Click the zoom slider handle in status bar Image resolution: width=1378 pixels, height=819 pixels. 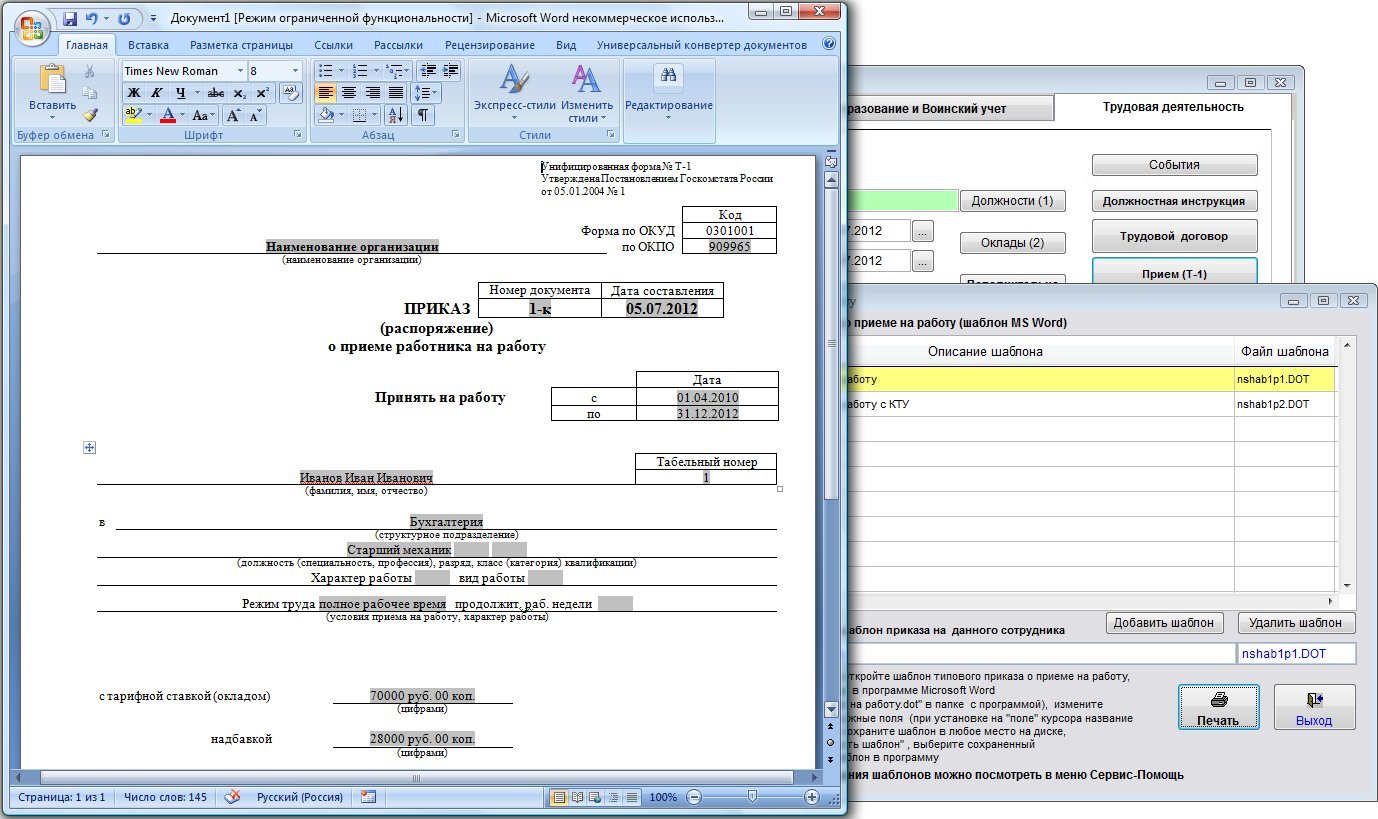752,797
